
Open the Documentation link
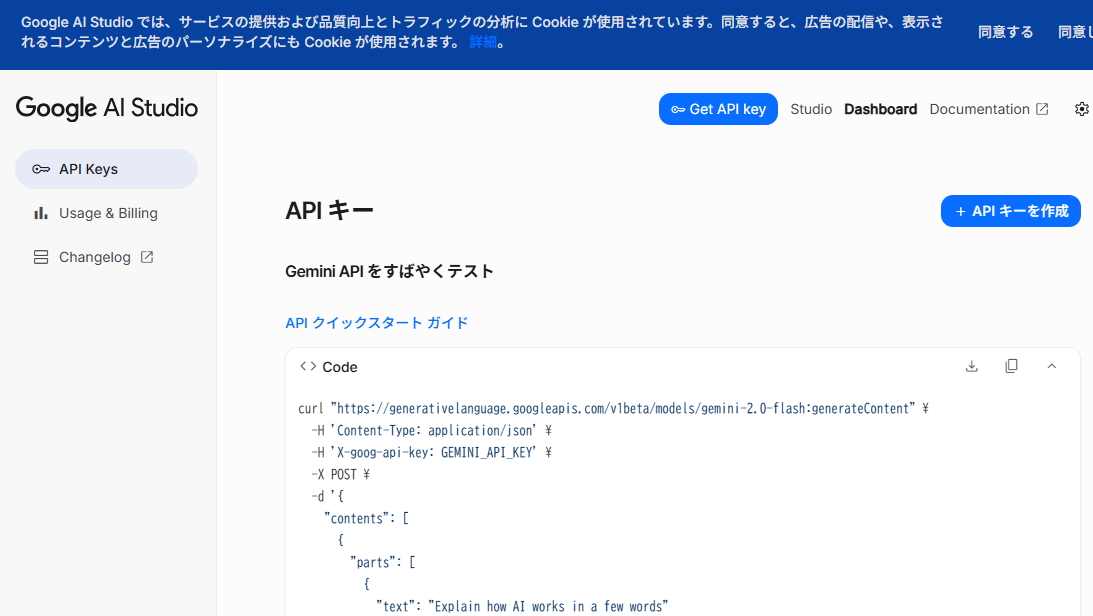pos(988,109)
